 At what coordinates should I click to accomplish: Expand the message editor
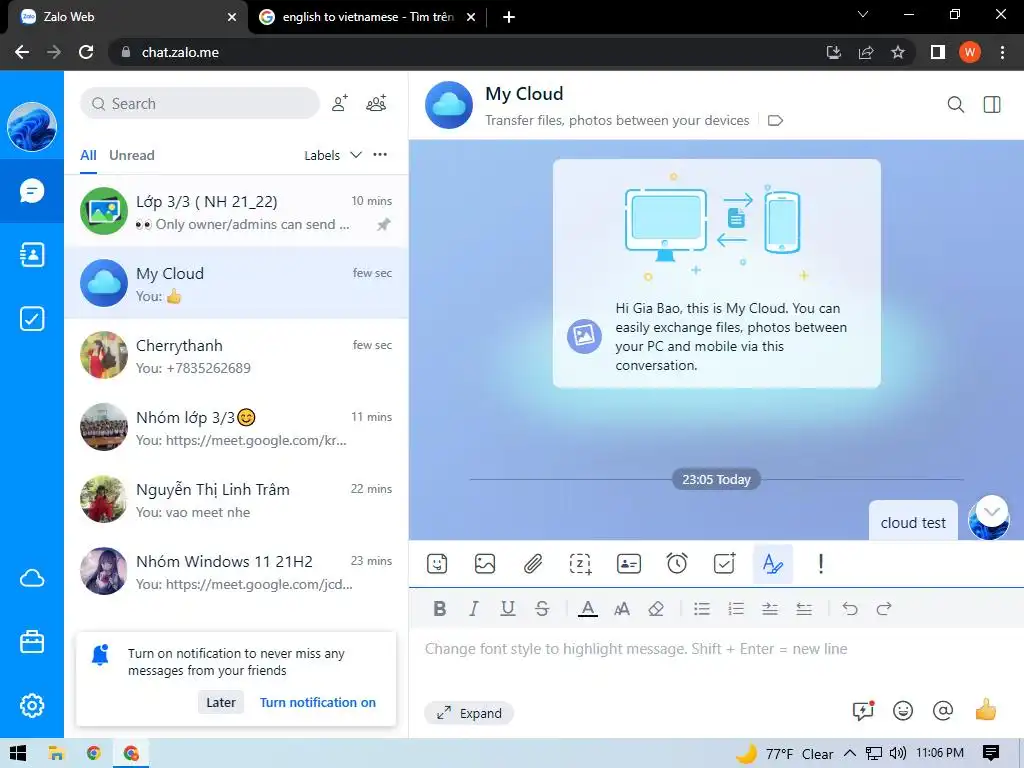(x=469, y=713)
